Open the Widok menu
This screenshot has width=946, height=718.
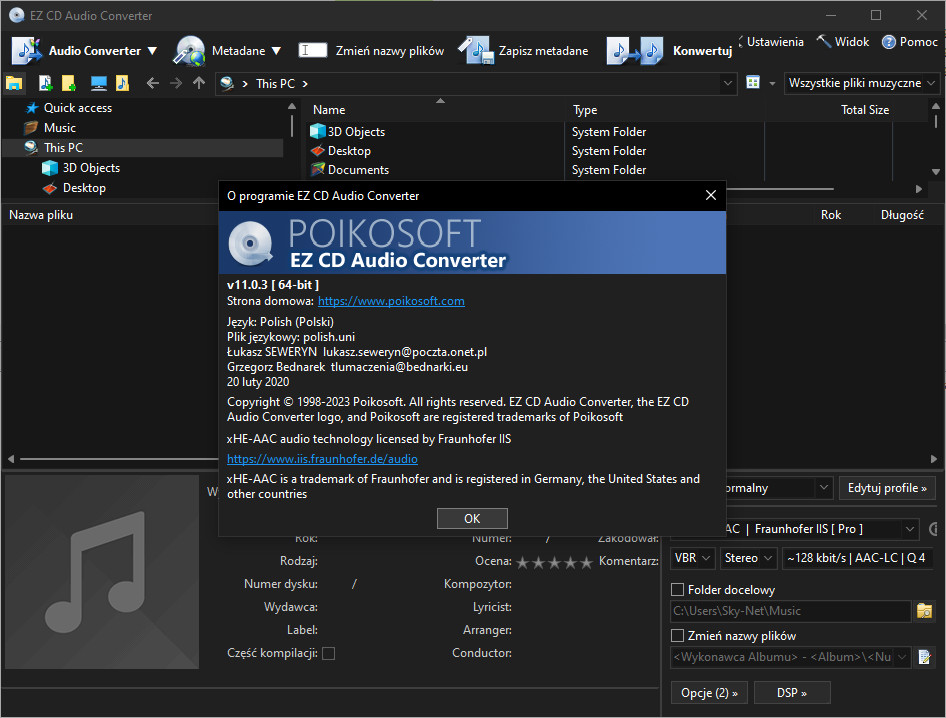coord(843,42)
